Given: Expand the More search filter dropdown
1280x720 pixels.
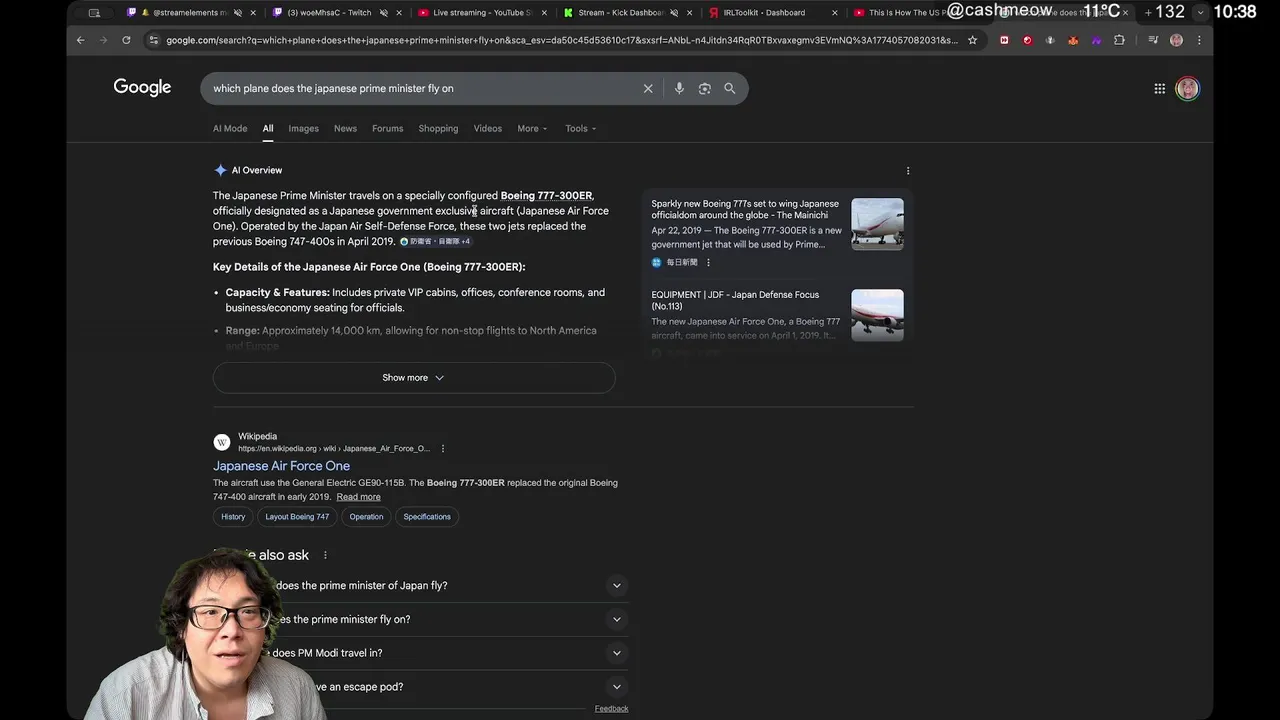Looking at the screenshot, I should point(532,128).
